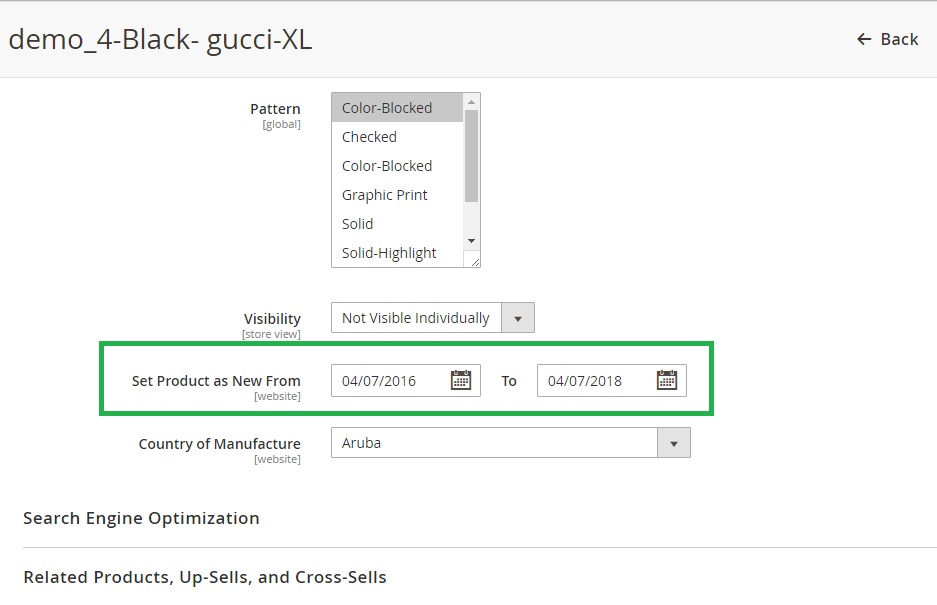Click the Back arrow button

point(887,39)
